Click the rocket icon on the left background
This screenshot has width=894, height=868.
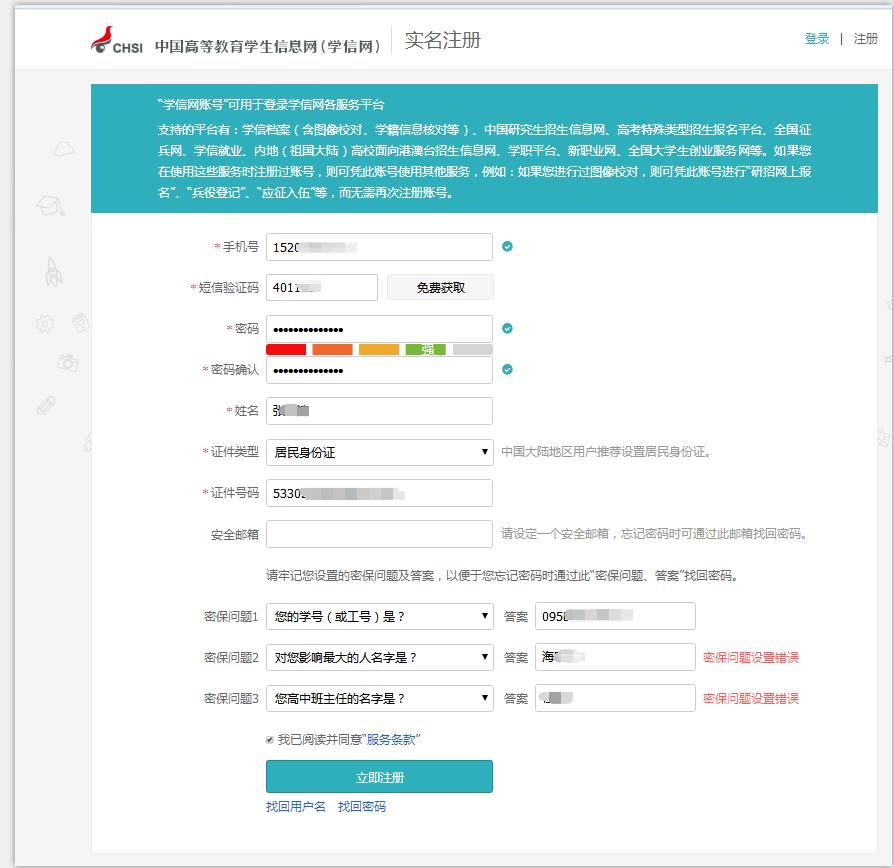54,271
